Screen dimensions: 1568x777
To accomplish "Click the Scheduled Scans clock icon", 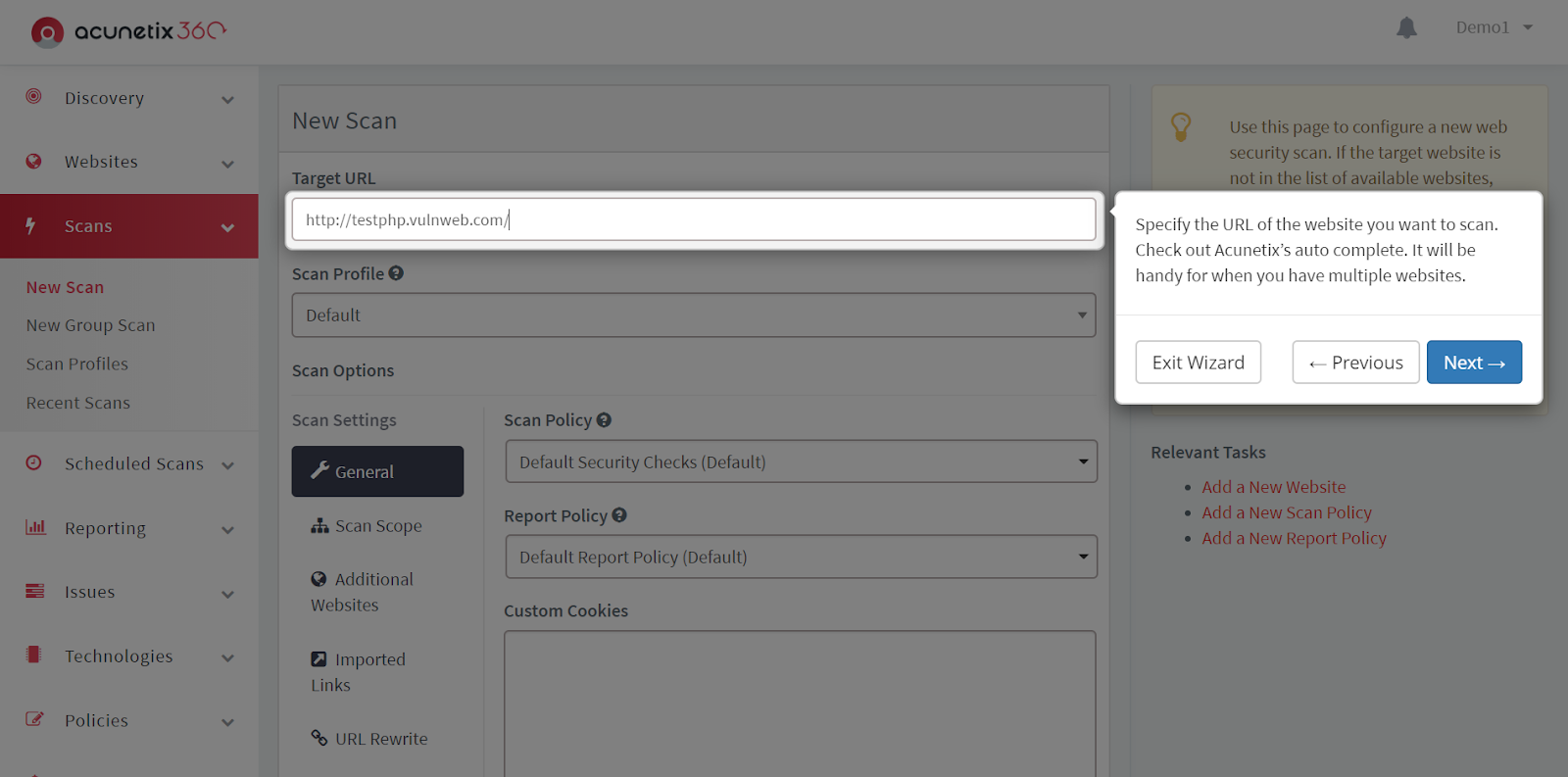I will [x=34, y=462].
